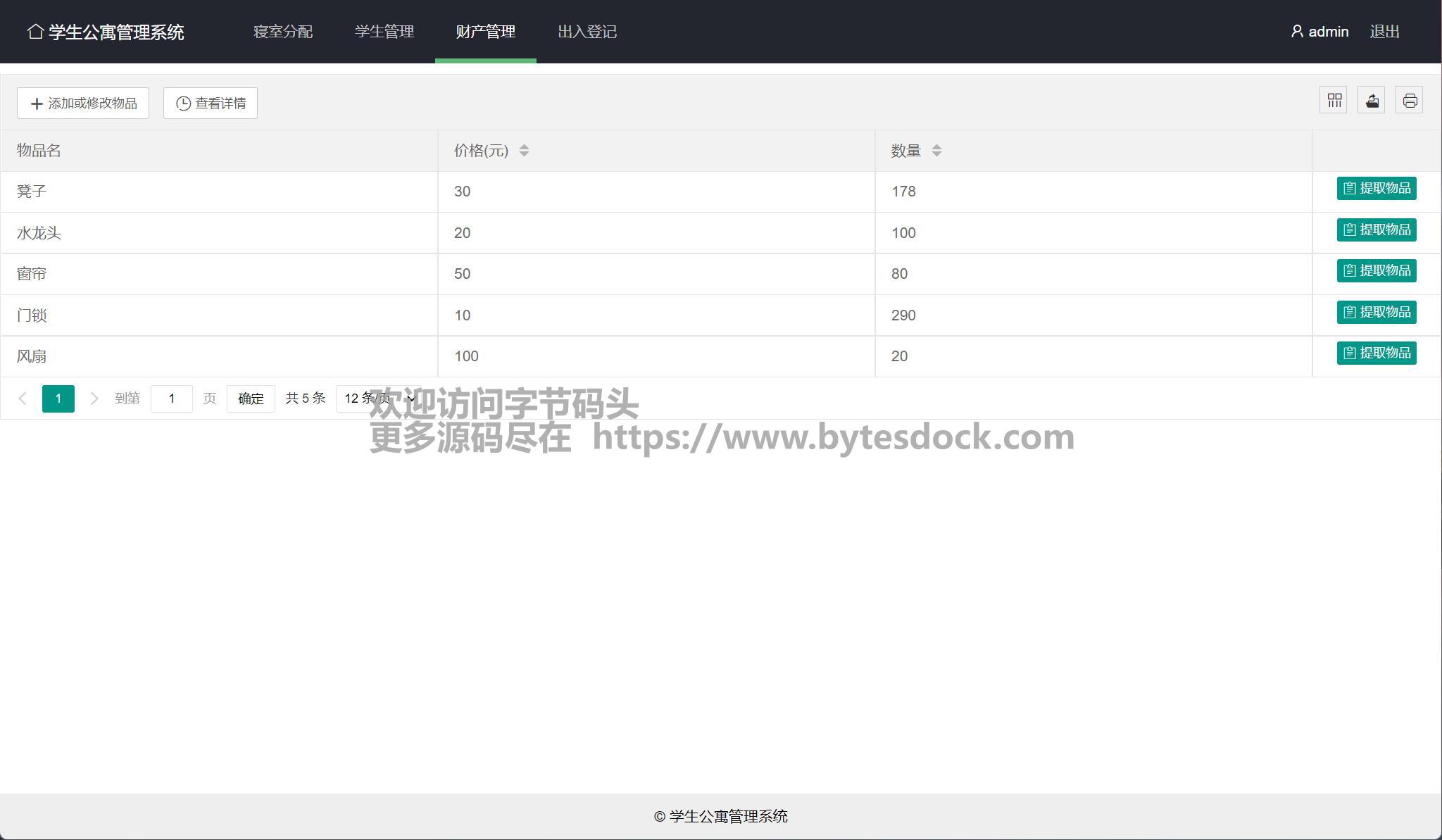Click the 查看详情 button
1442x840 pixels.
point(211,104)
